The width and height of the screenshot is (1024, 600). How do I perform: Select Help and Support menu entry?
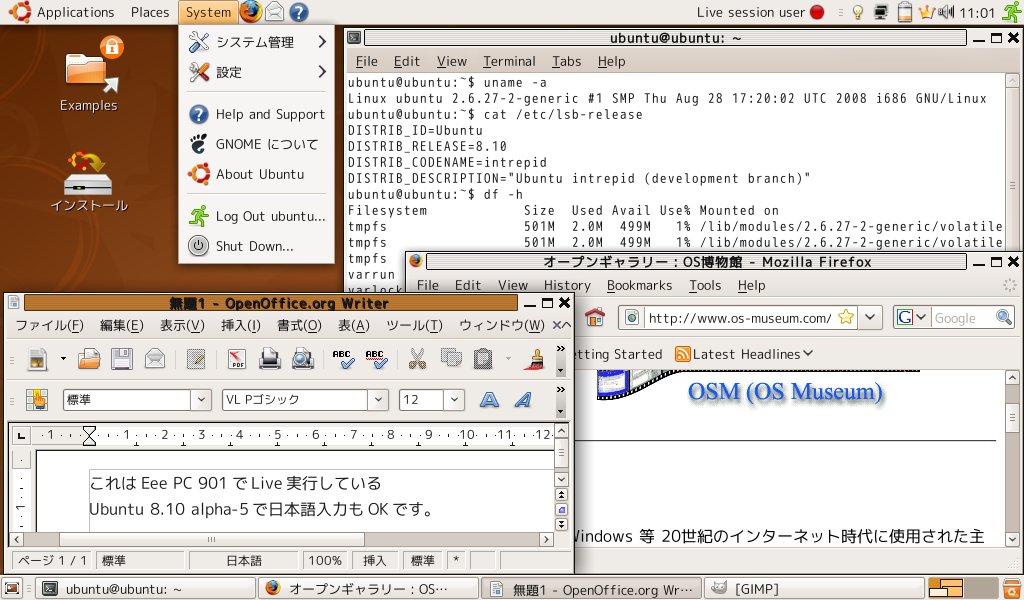pos(257,114)
